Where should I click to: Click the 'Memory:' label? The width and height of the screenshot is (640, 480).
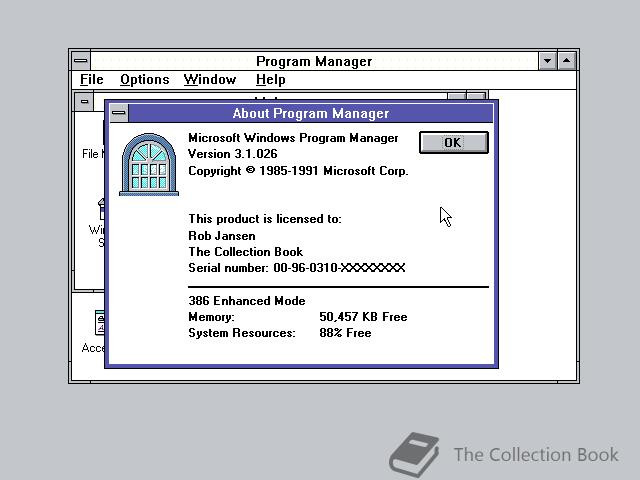[211, 317]
